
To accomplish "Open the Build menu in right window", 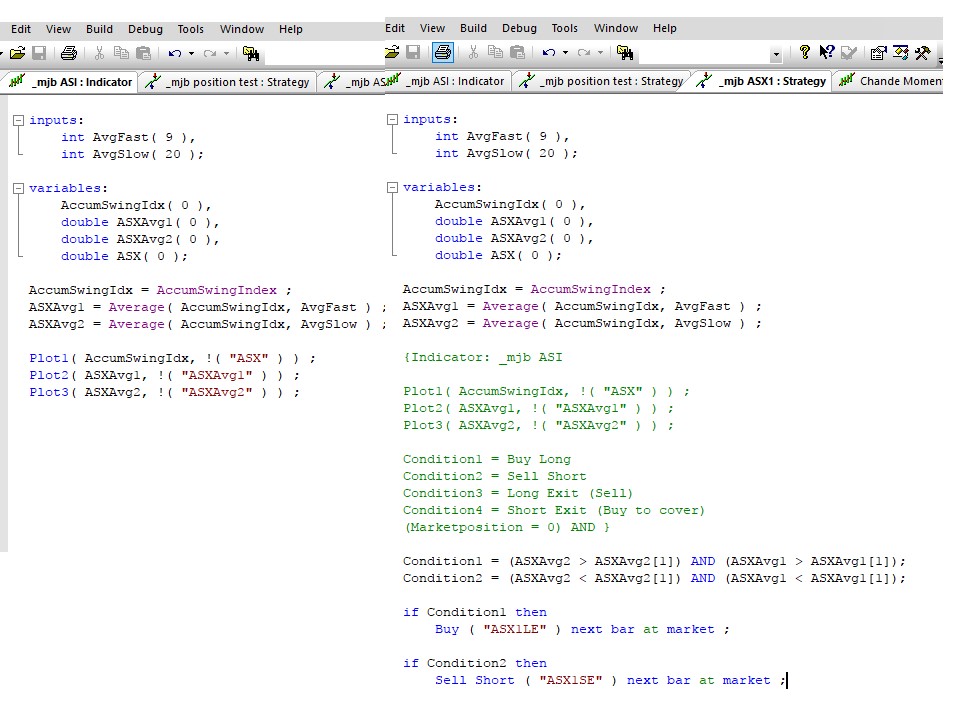I will (x=473, y=28).
